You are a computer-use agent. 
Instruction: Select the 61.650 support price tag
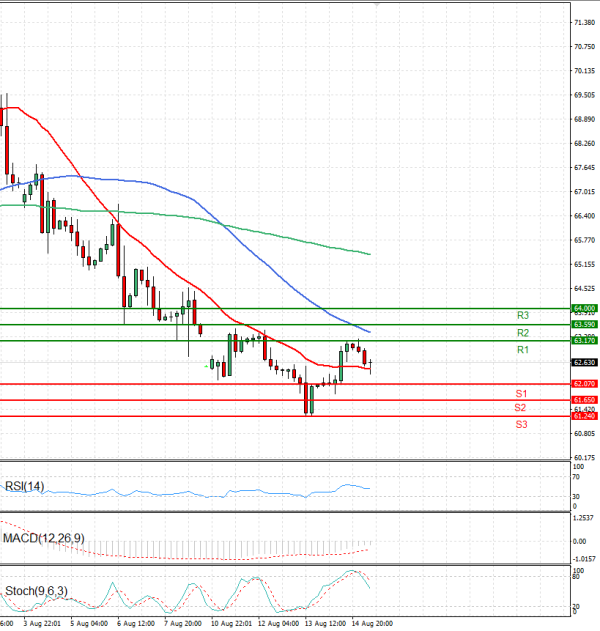pyautogui.click(x=585, y=400)
